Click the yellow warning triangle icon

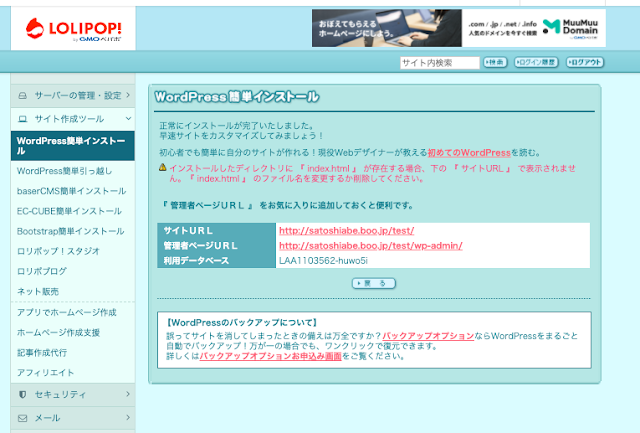163,168
